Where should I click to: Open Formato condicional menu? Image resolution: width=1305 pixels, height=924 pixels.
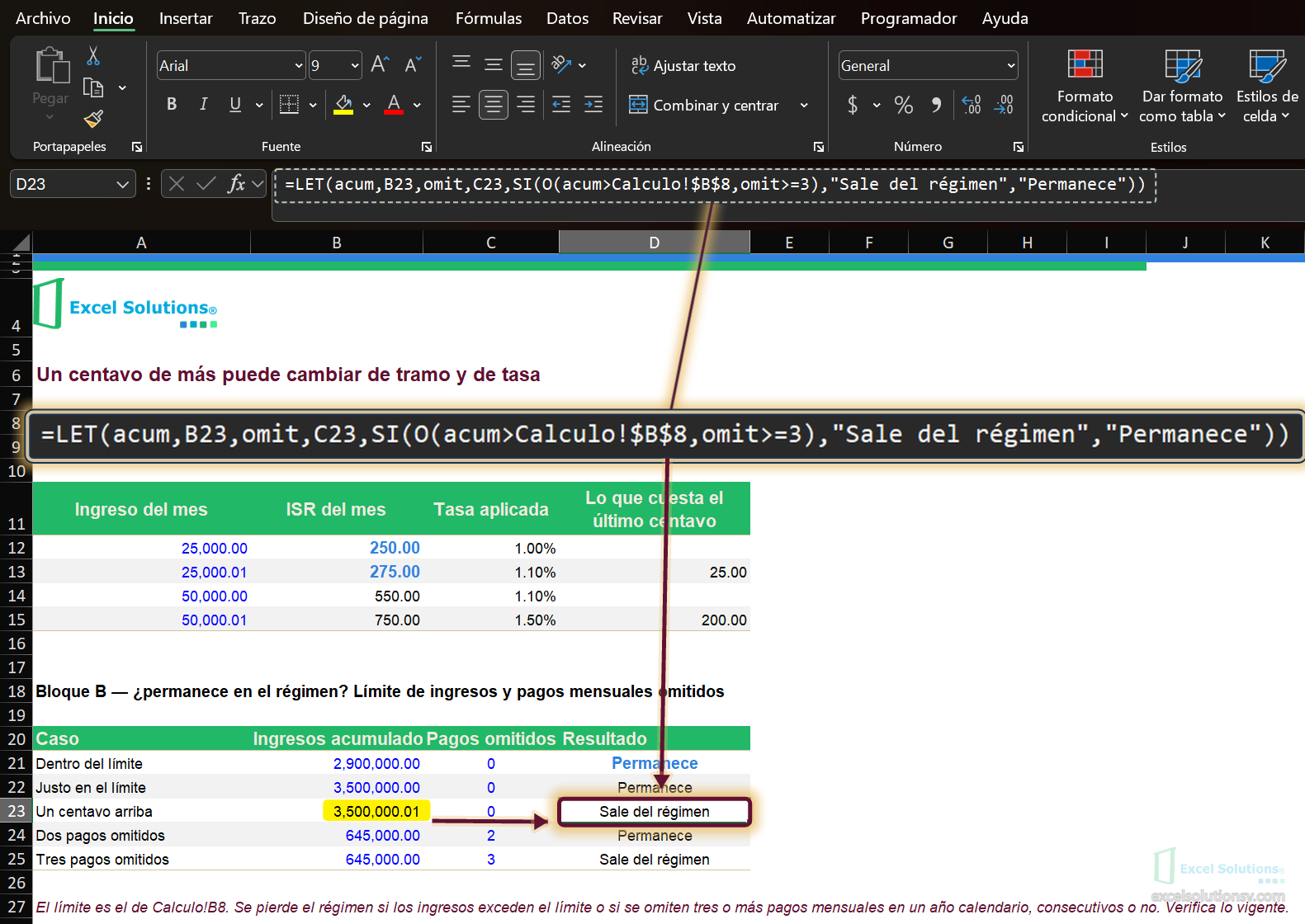1085,86
